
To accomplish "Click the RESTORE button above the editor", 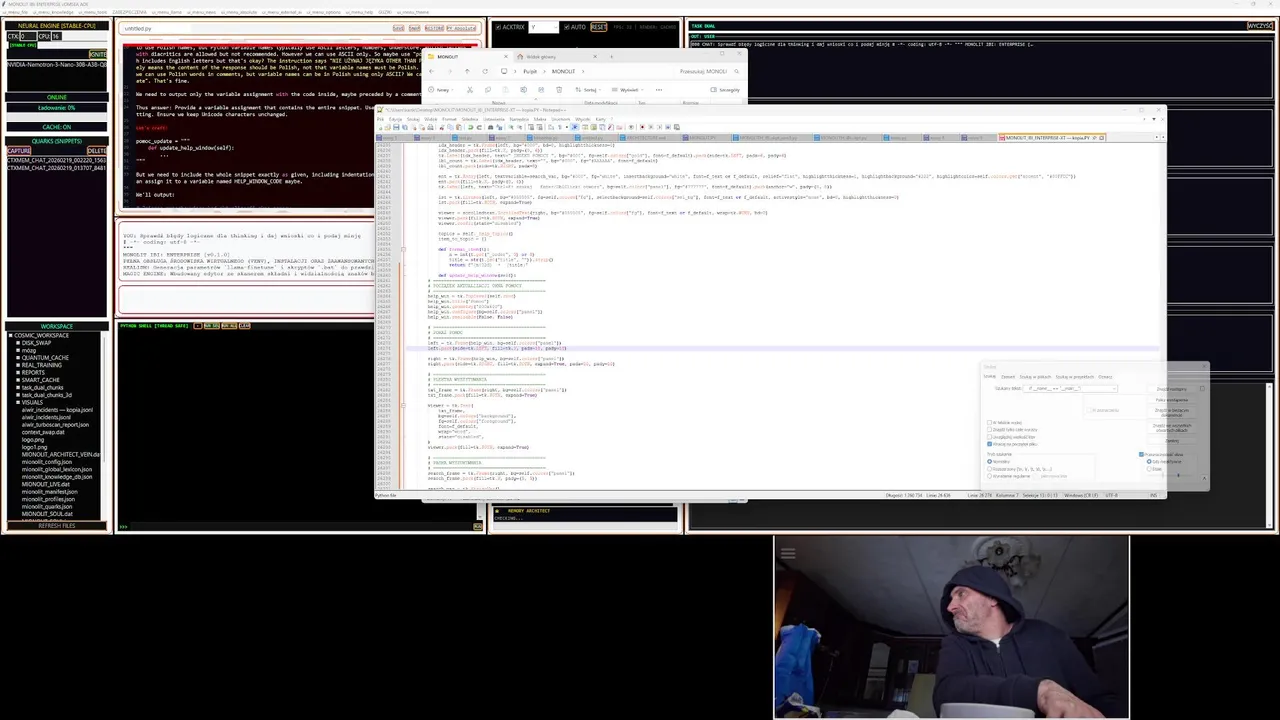I will click(x=434, y=28).
